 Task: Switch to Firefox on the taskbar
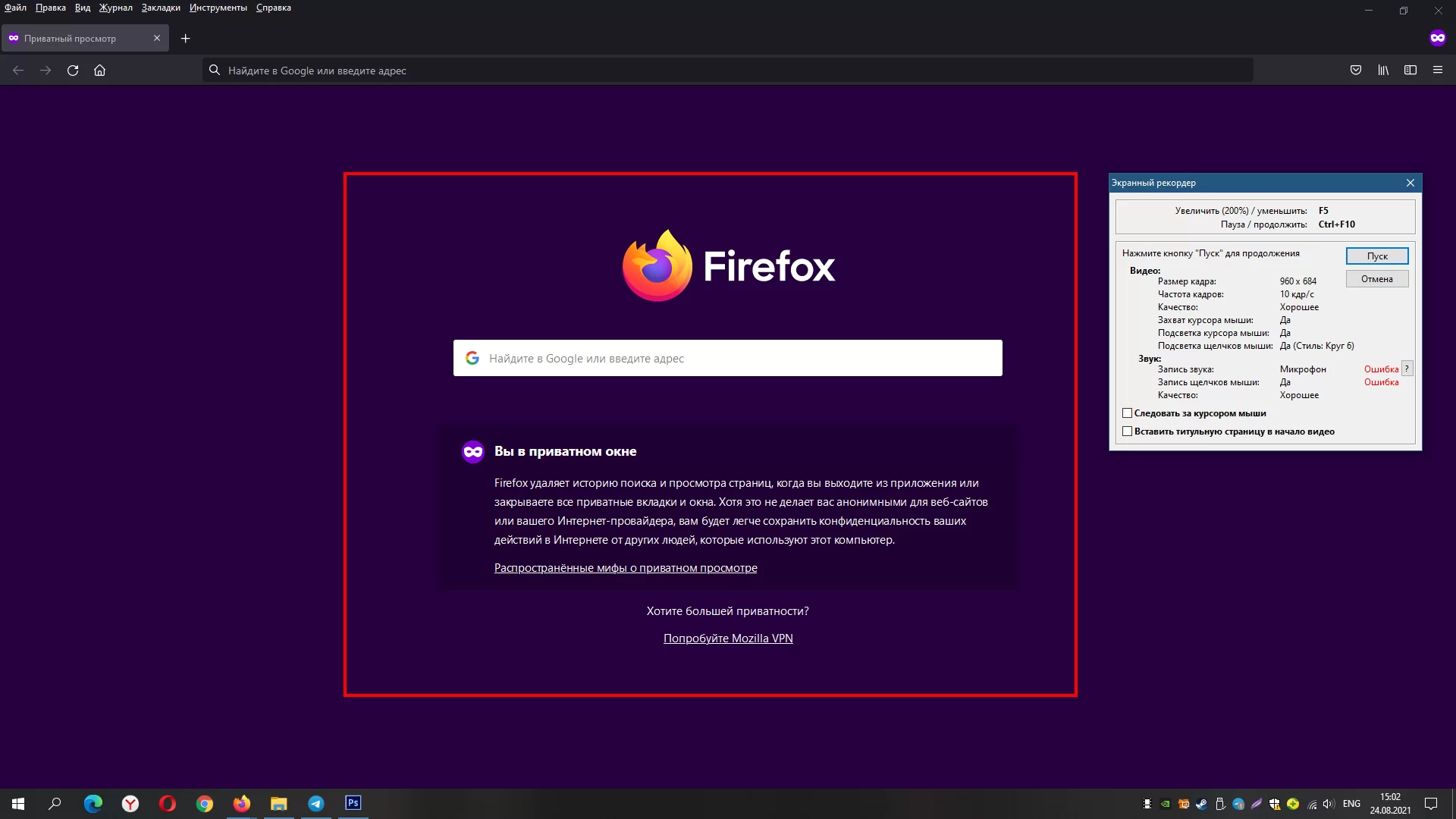(242, 804)
